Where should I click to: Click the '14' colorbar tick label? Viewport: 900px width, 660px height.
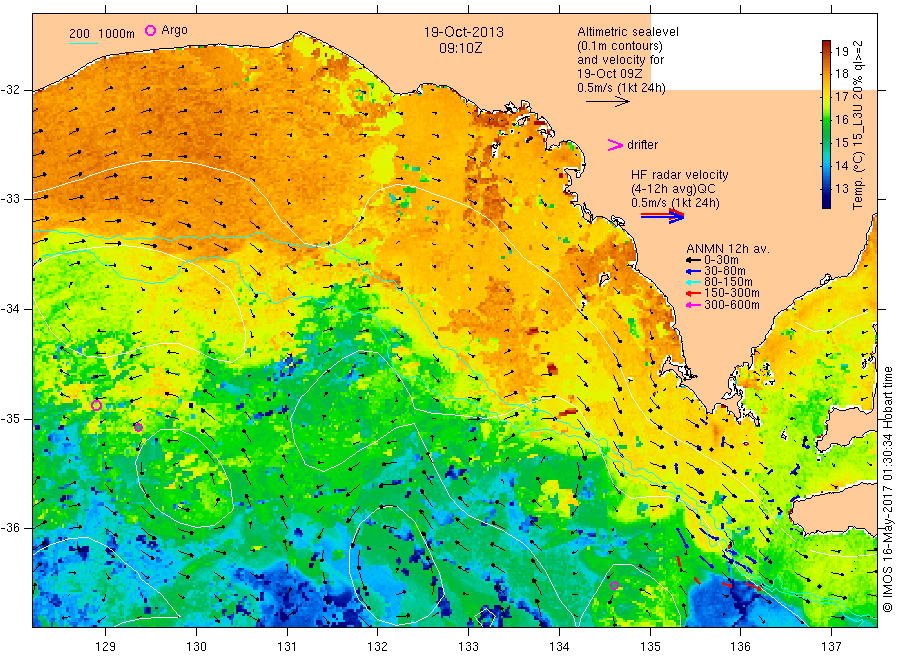point(841,165)
